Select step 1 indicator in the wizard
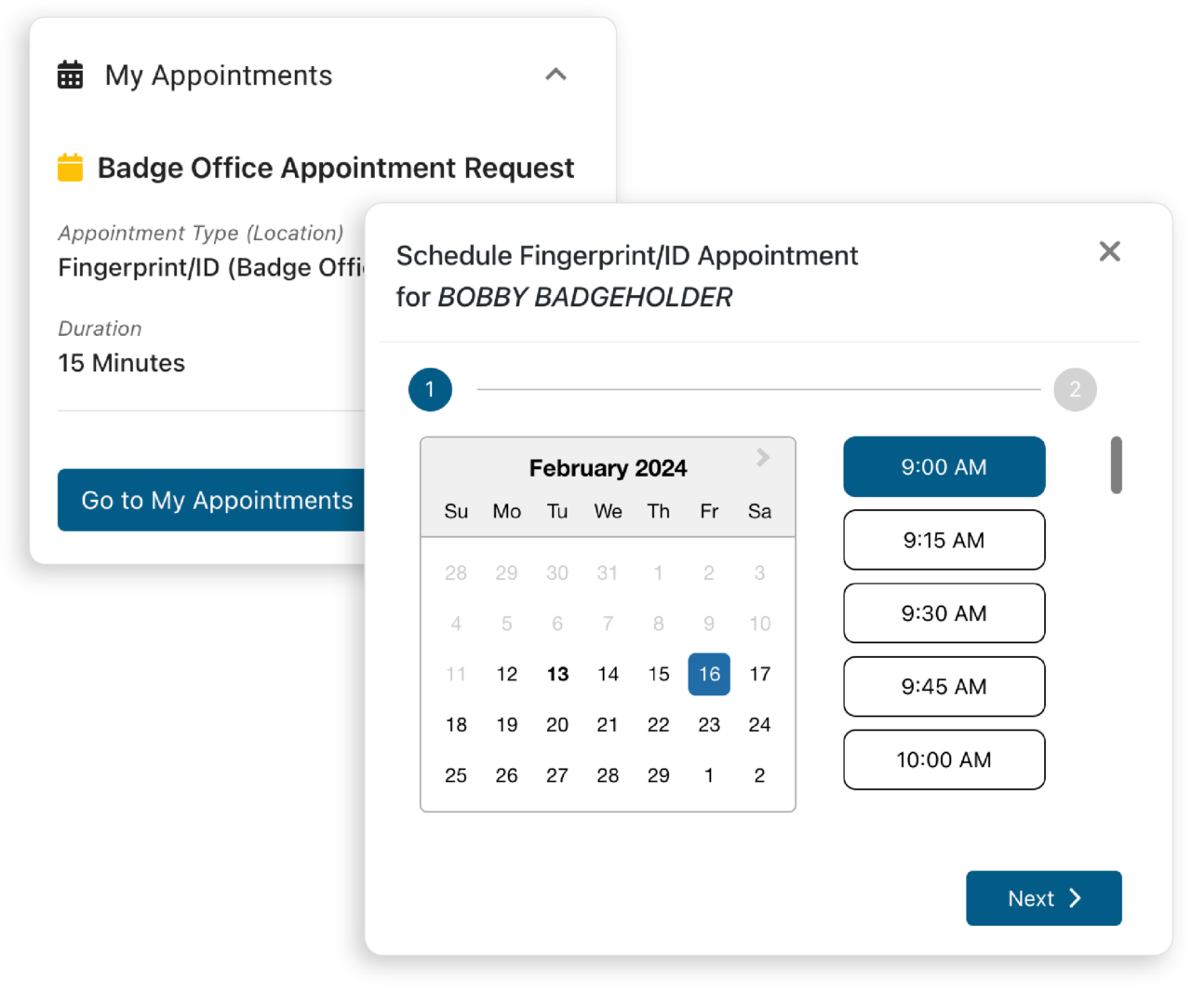This screenshot has width=1191, height=1008. [430, 389]
